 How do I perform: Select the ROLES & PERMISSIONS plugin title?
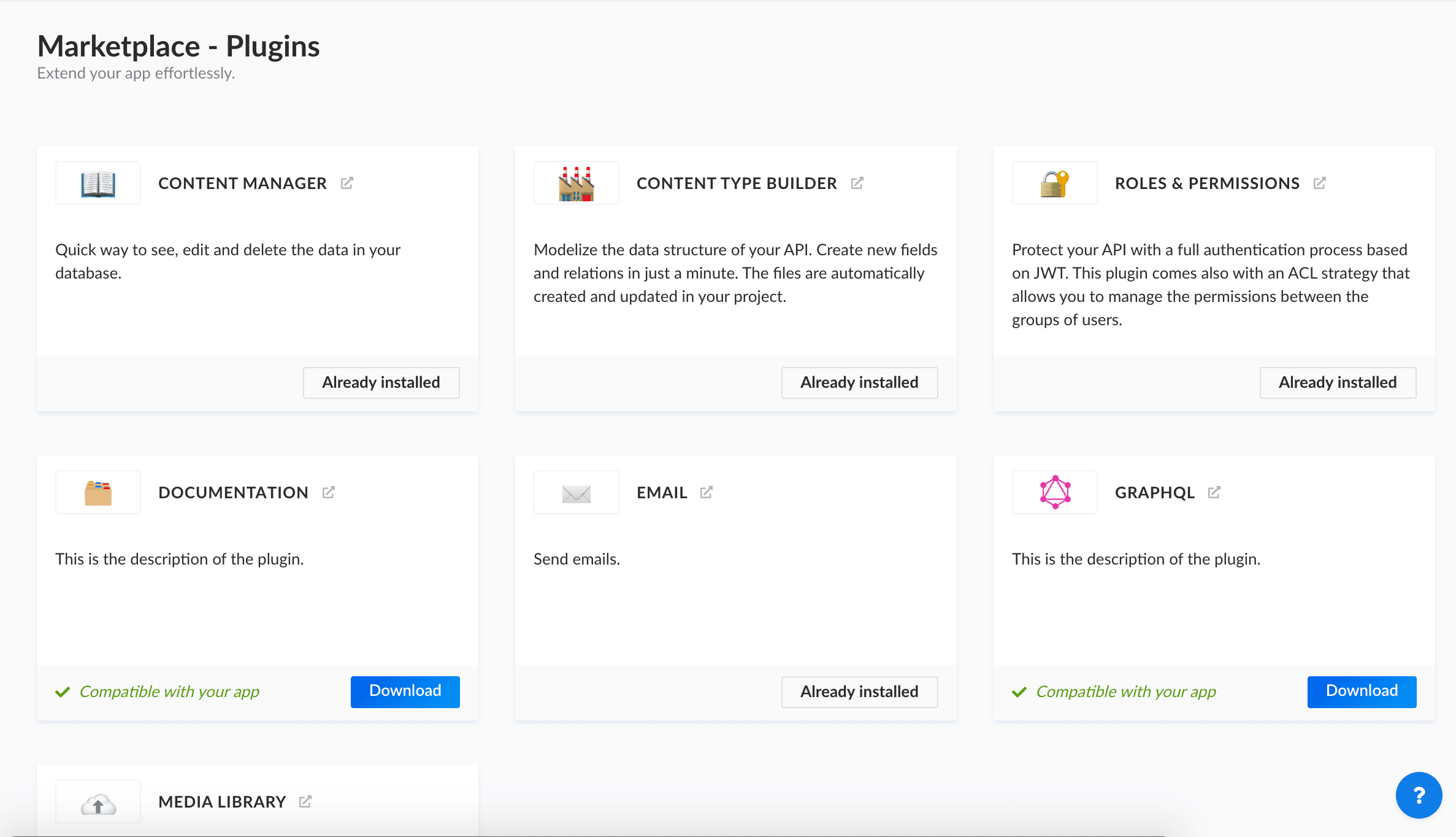pyautogui.click(x=1207, y=183)
